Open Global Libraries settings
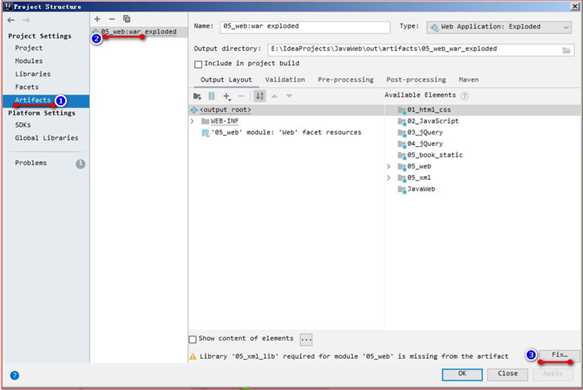Screen dimensions: 583x390 coord(46,138)
